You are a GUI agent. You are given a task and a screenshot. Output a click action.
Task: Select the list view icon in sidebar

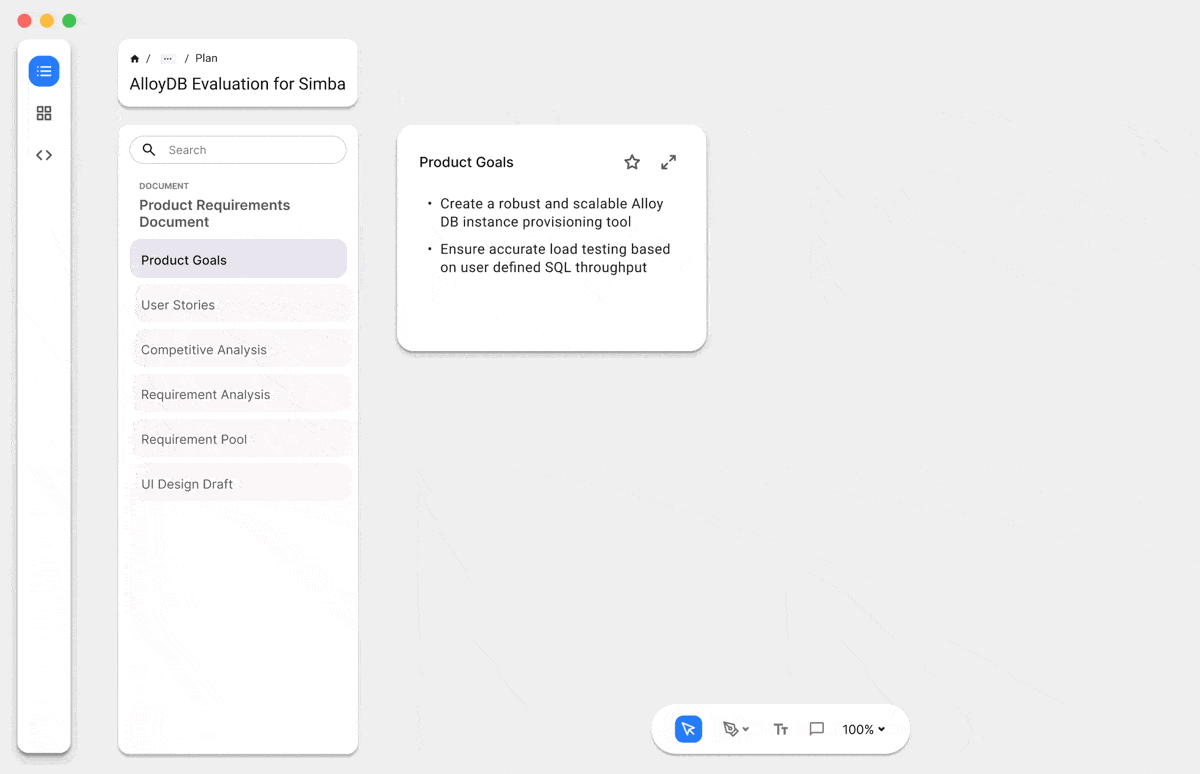(44, 71)
